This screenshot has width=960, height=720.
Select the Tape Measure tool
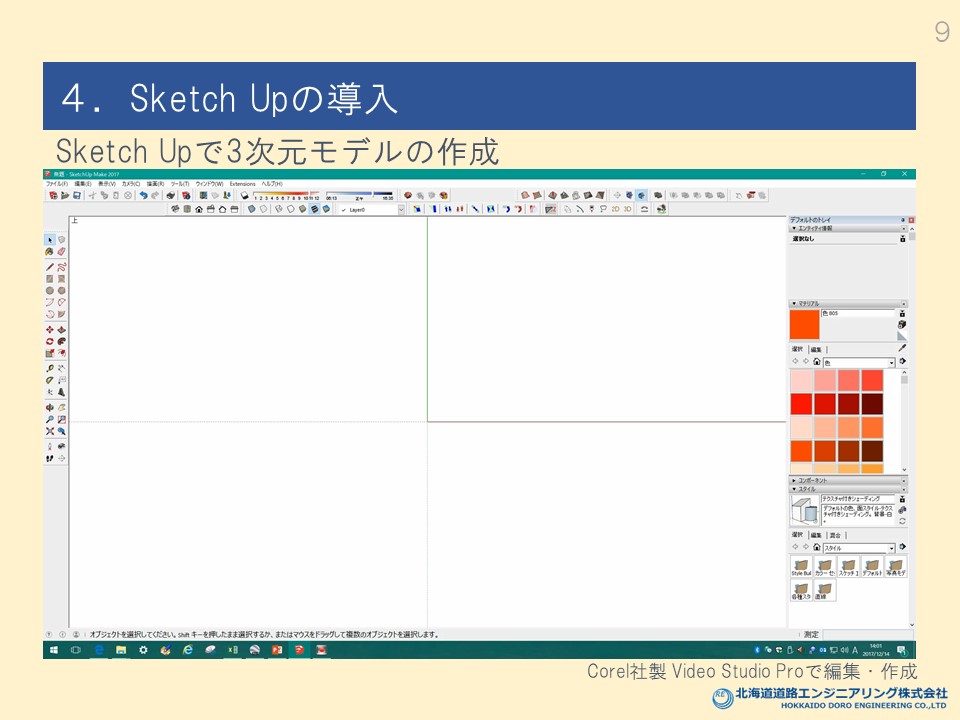tap(49, 368)
